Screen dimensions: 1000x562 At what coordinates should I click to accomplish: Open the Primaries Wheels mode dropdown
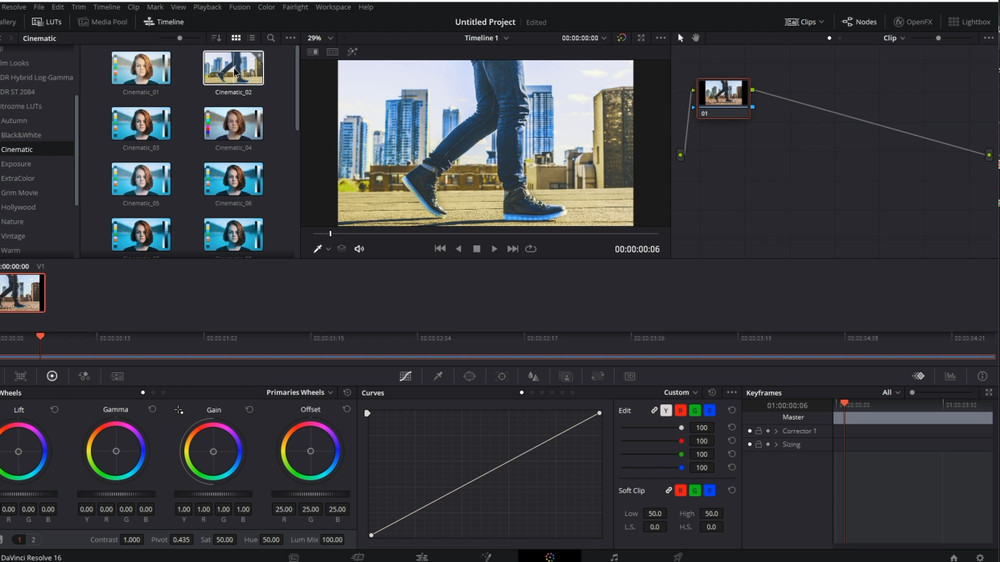pyautogui.click(x=299, y=392)
